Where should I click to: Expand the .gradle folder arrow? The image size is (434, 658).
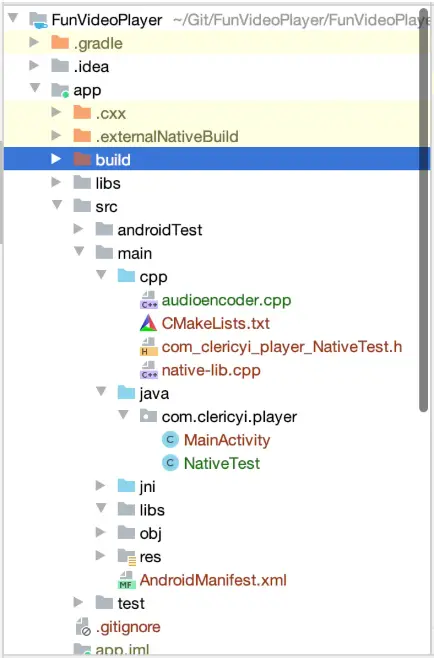pos(34,42)
